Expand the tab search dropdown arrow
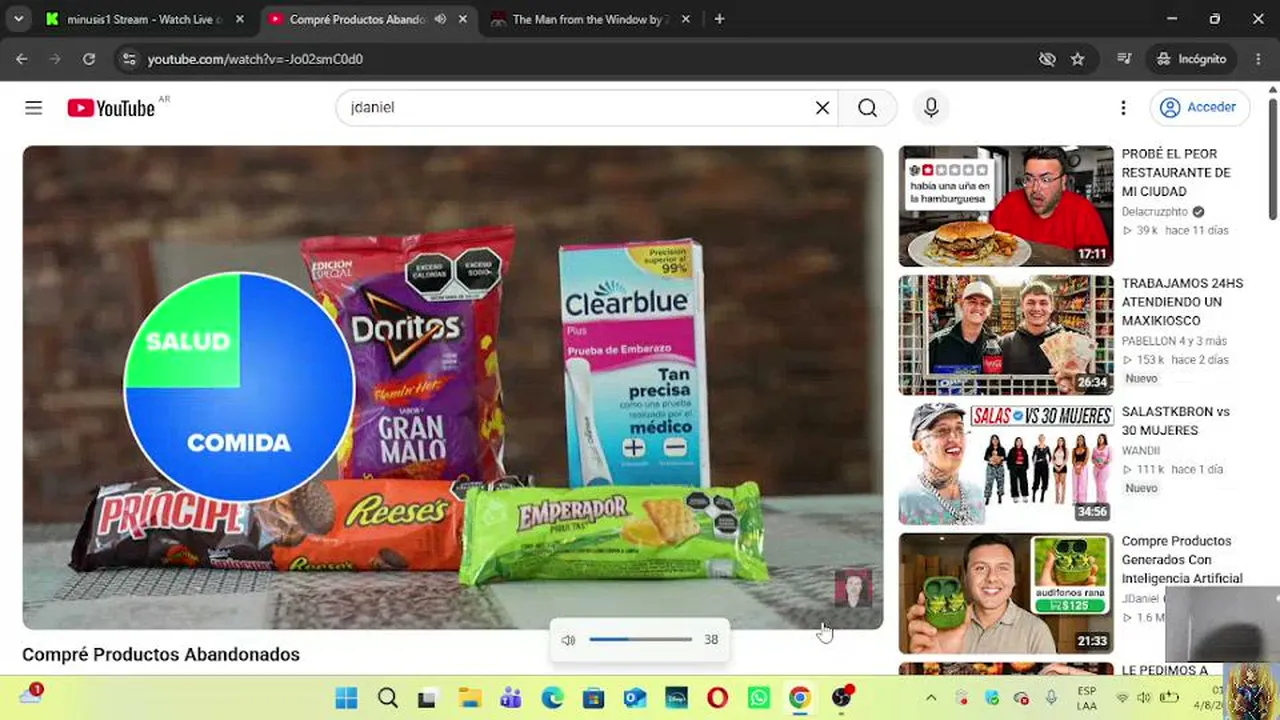Viewport: 1280px width, 720px height. pos(18,19)
